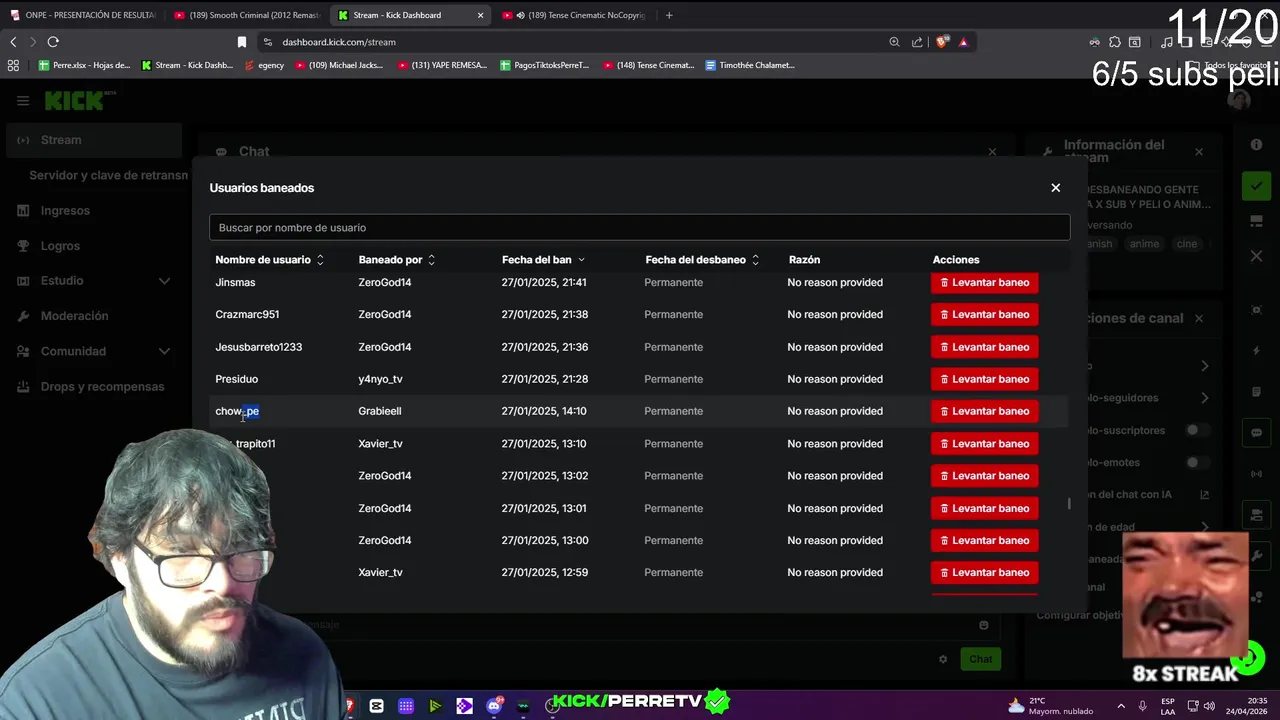
Task: Toggle the hamburger sidebar menu
Action: 23,101
